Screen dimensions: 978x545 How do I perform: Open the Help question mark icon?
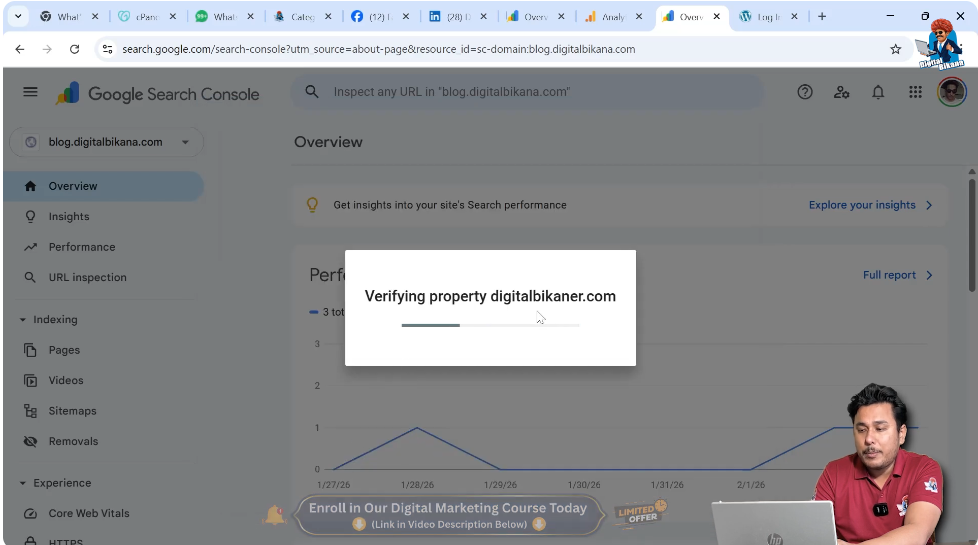pos(805,92)
